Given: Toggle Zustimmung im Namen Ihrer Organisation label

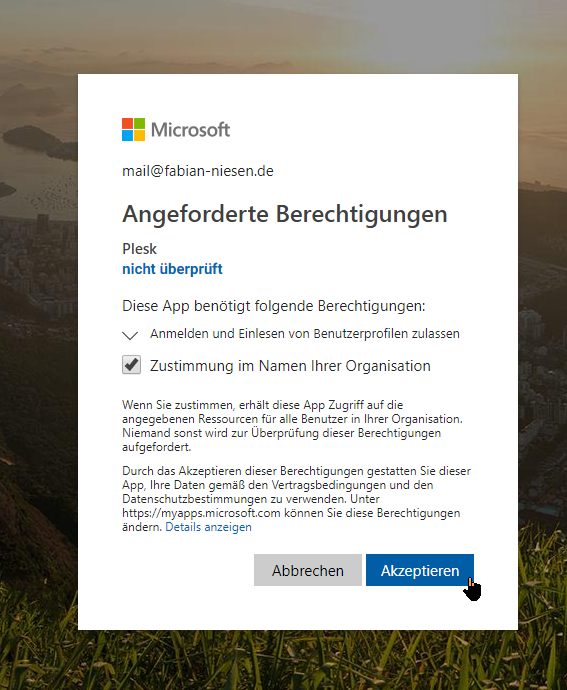Looking at the screenshot, I should (x=290, y=366).
